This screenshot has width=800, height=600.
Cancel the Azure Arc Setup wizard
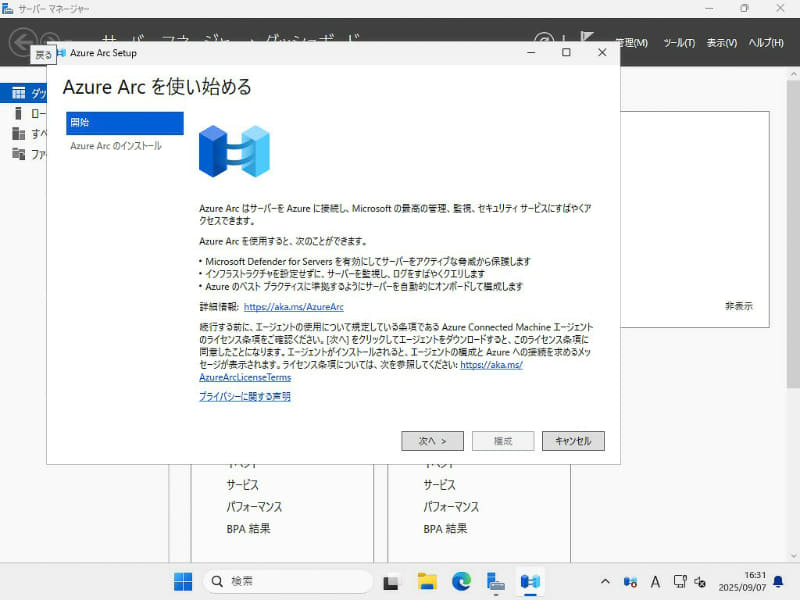(573, 440)
